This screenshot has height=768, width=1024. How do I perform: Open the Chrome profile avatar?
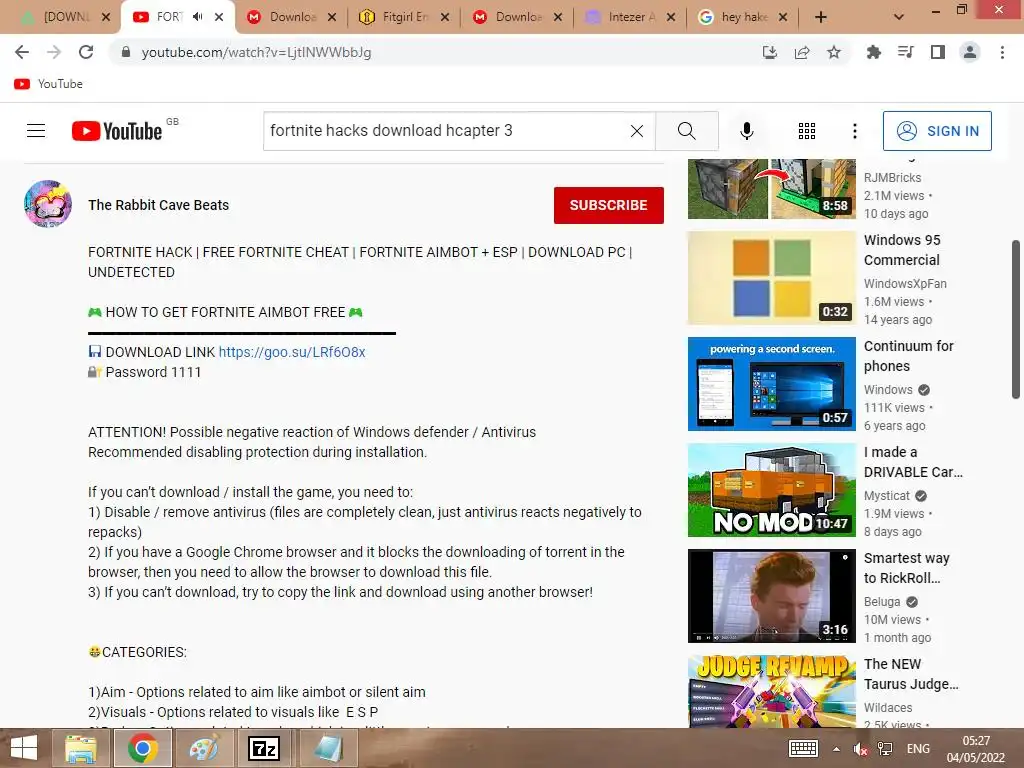tap(970, 52)
